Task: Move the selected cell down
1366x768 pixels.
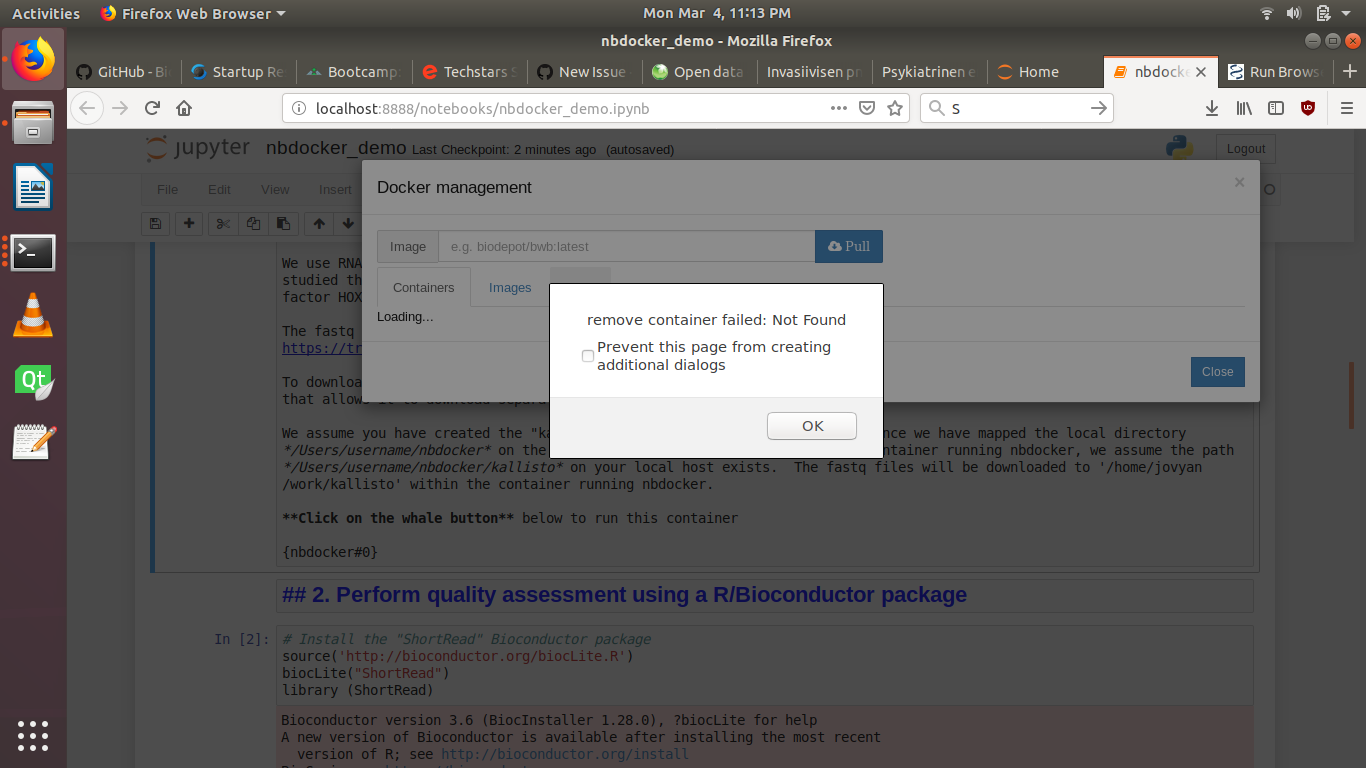Action: click(347, 224)
